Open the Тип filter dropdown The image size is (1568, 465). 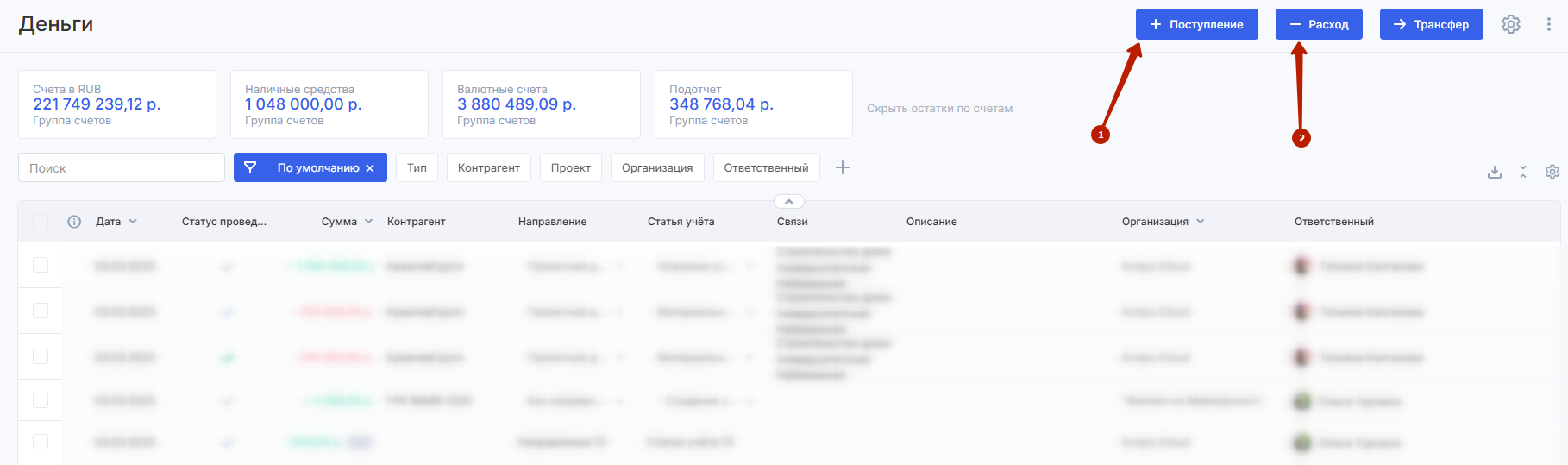[x=417, y=167]
